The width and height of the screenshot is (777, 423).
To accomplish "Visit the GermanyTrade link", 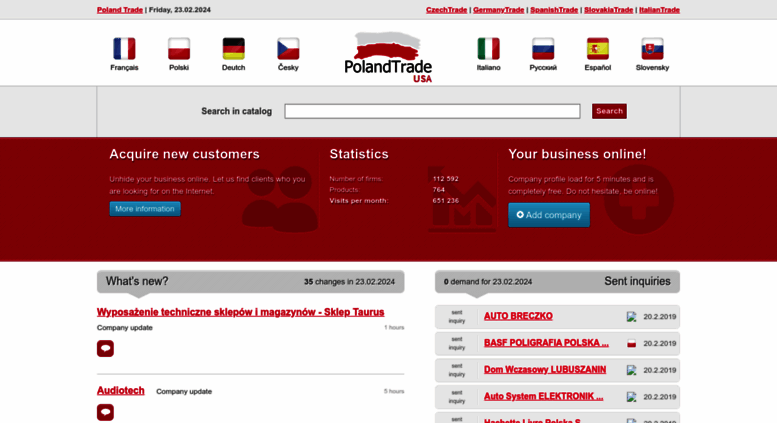I will coord(499,10).
